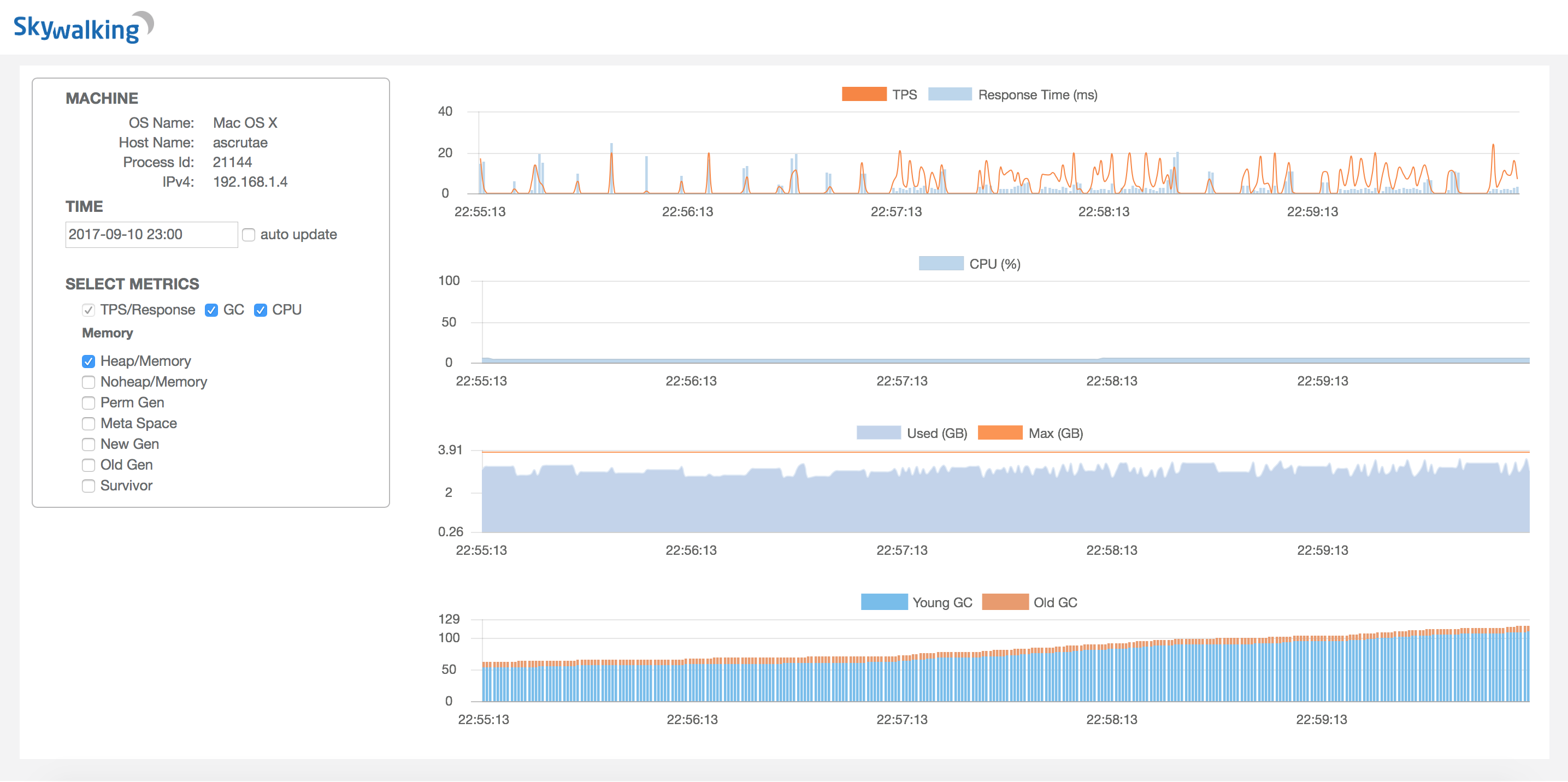Check the Meta Space option
1568x782 pixels.
[89, 424]
